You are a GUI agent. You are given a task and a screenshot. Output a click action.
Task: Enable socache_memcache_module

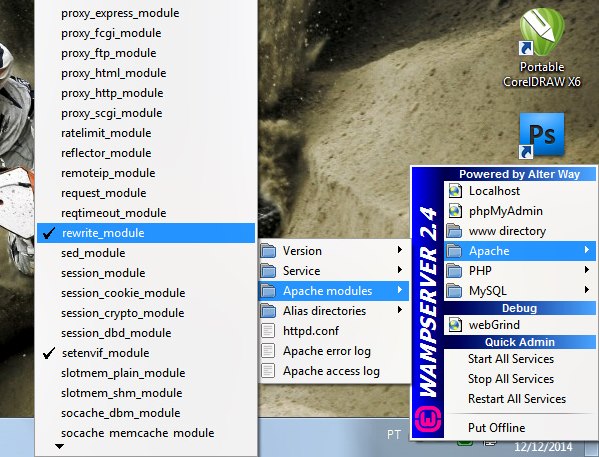tap(146, 433)
